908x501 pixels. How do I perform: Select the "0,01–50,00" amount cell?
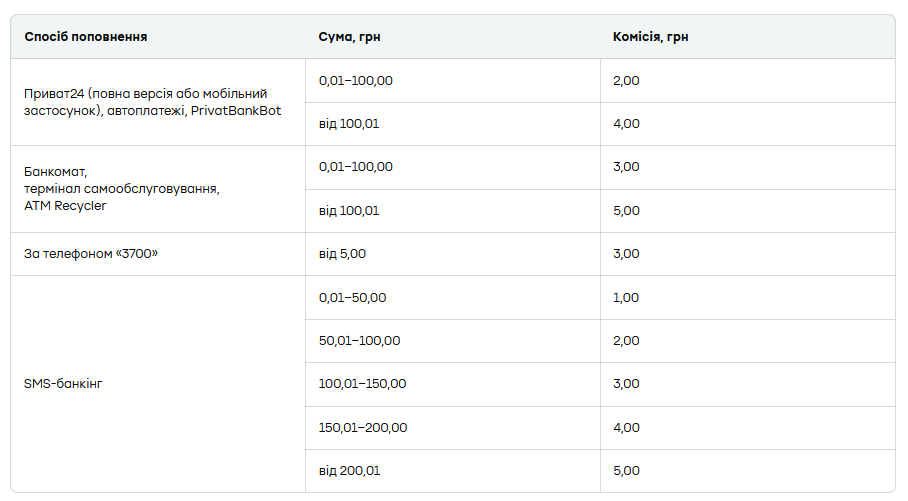[352, 297]
